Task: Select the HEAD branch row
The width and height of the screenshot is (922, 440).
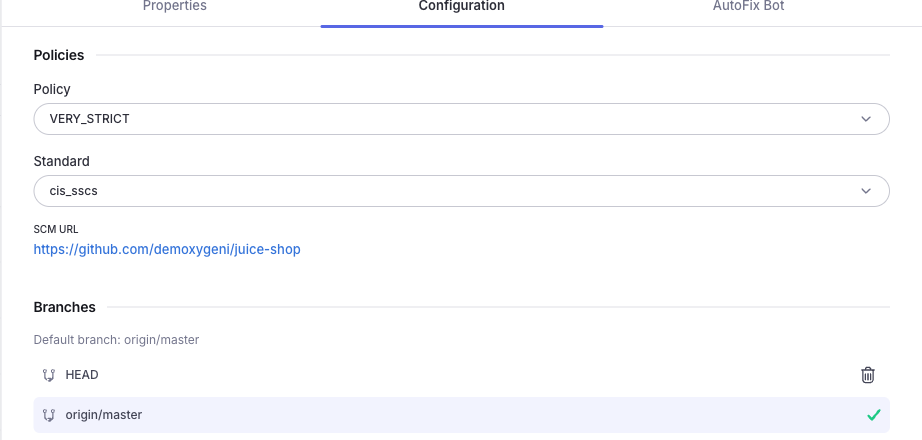Action: click(462, 375)
